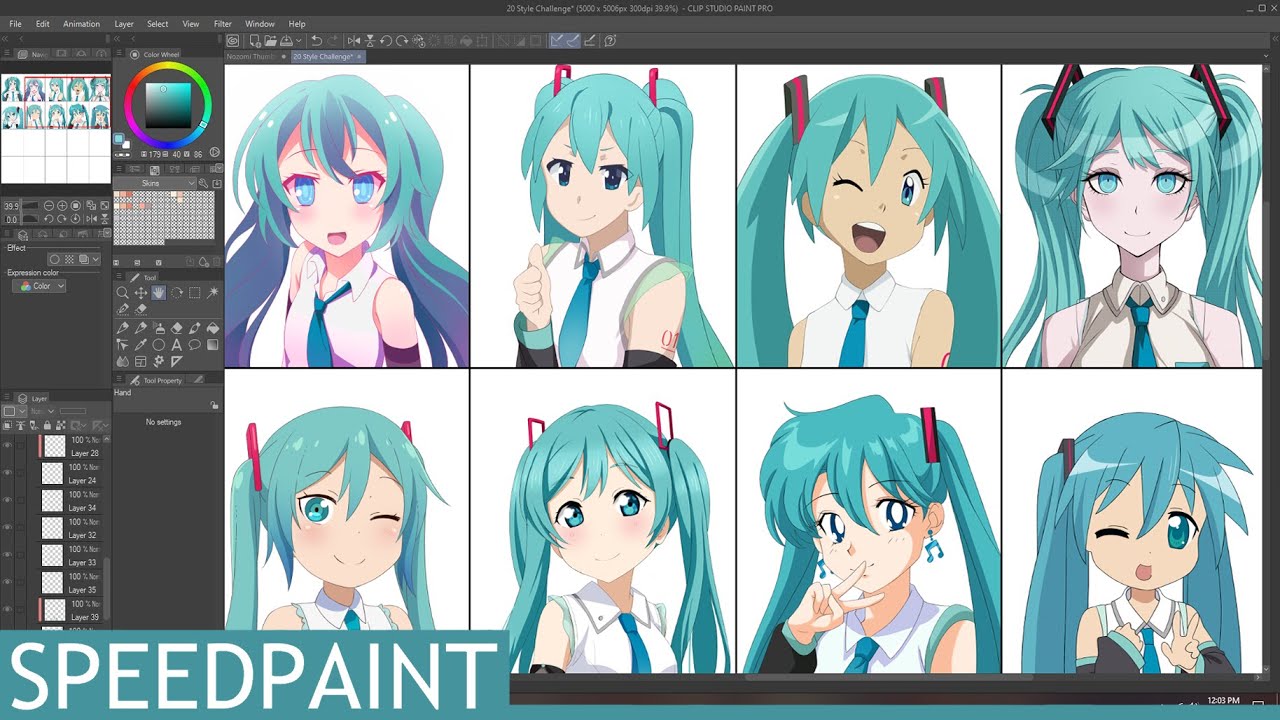Select the Zoom magnifier tool

point(122,292)
